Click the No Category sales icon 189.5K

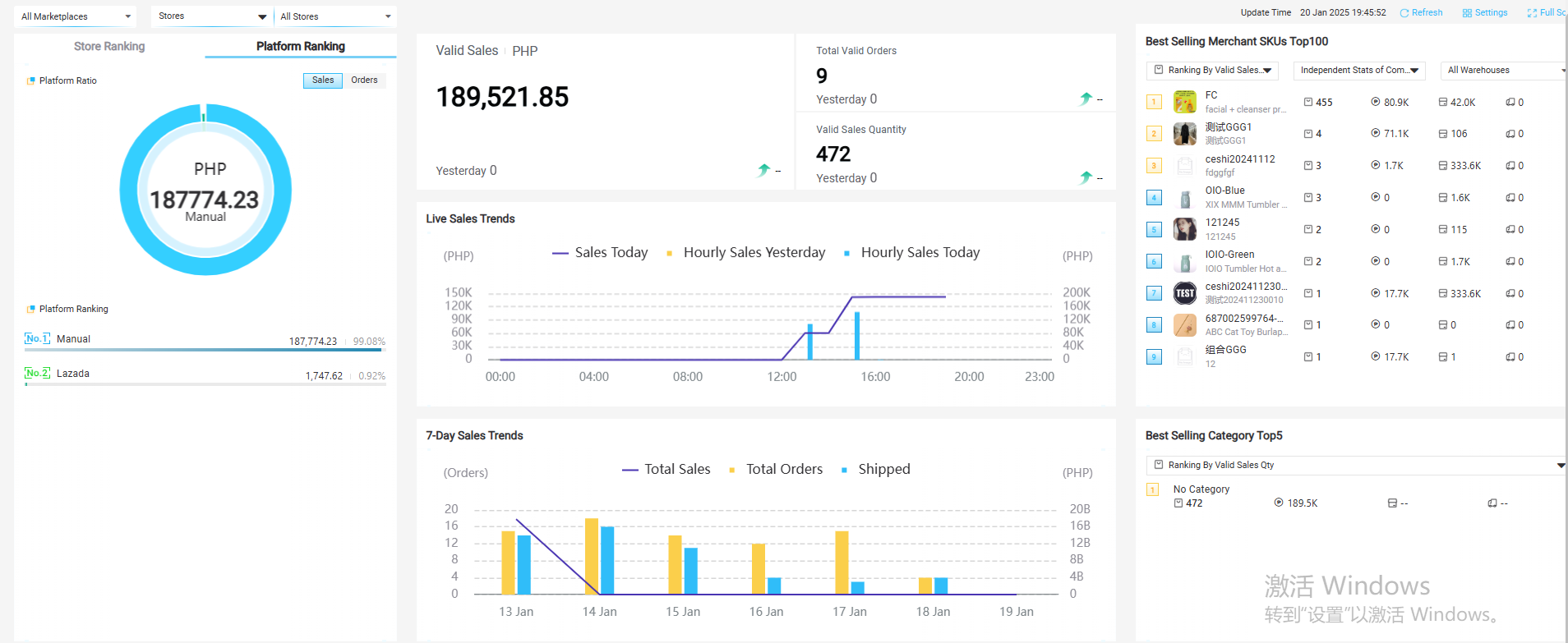(x=1279, y=503)
